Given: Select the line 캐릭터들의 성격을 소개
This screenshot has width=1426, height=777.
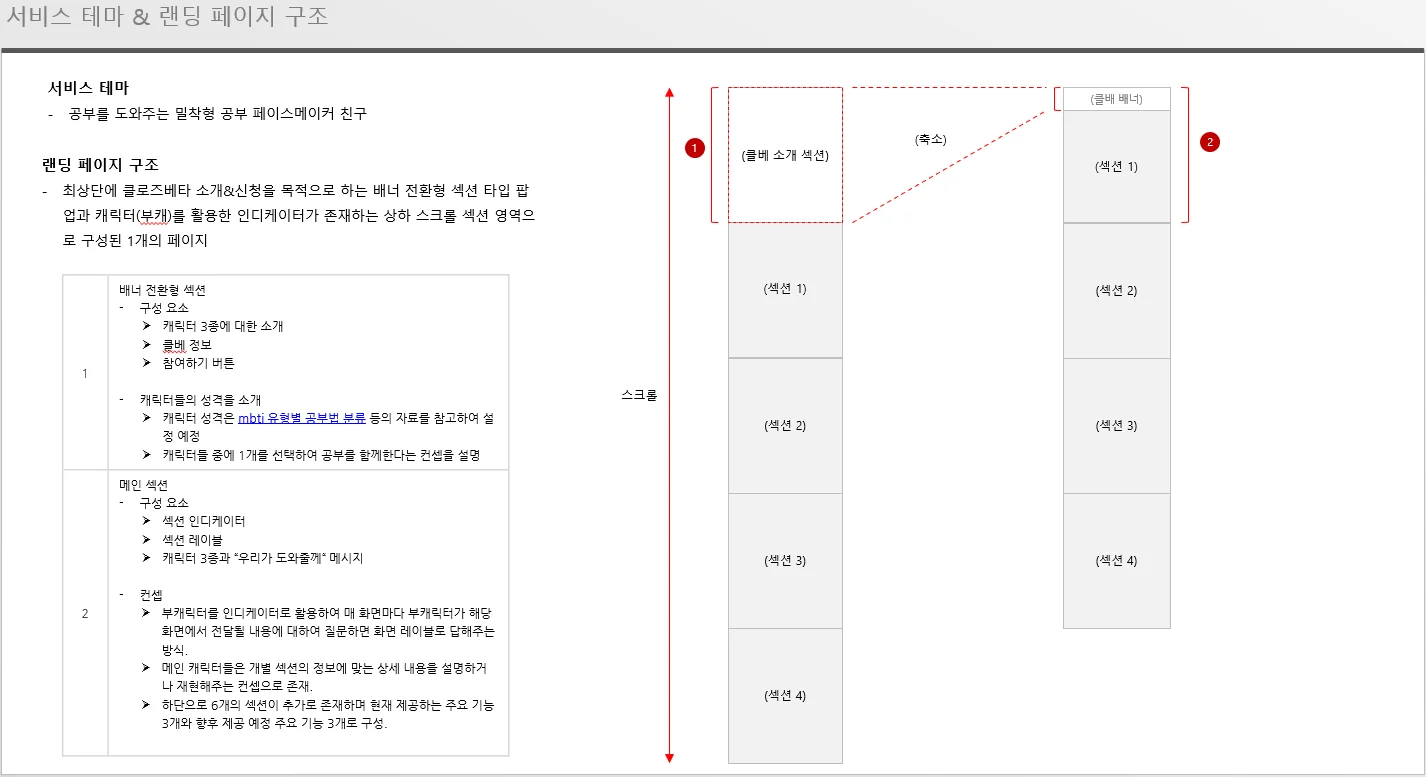Looking at the screenshot, I should [200, 400].
